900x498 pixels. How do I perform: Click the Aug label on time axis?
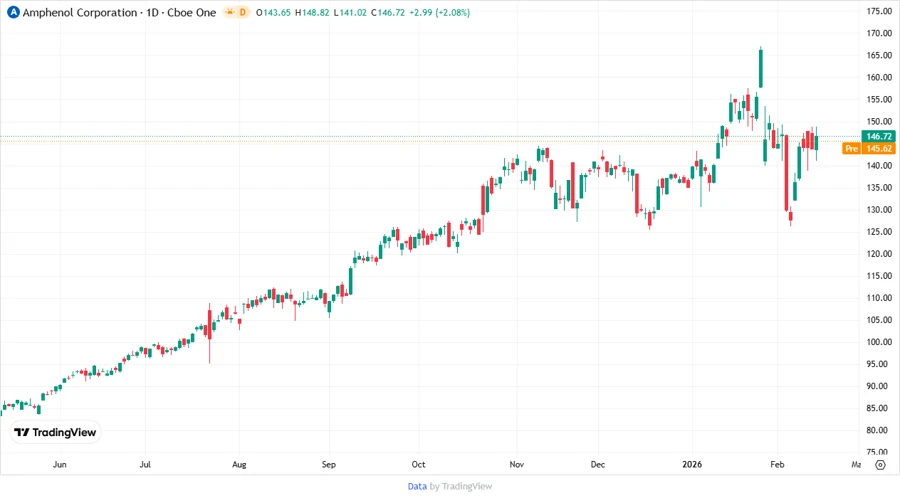point(239,464)
